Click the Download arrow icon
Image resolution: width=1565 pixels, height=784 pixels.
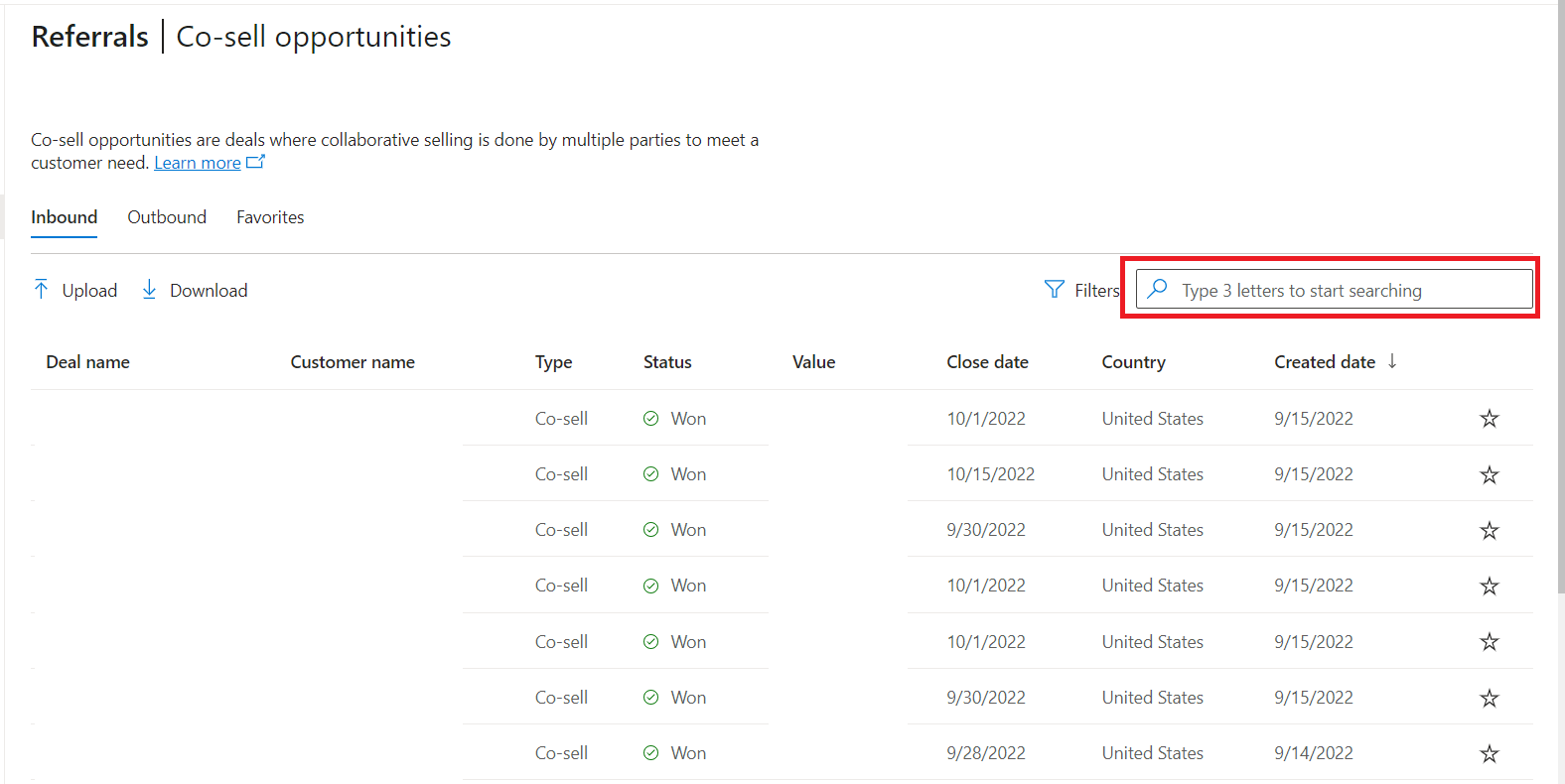149,289
